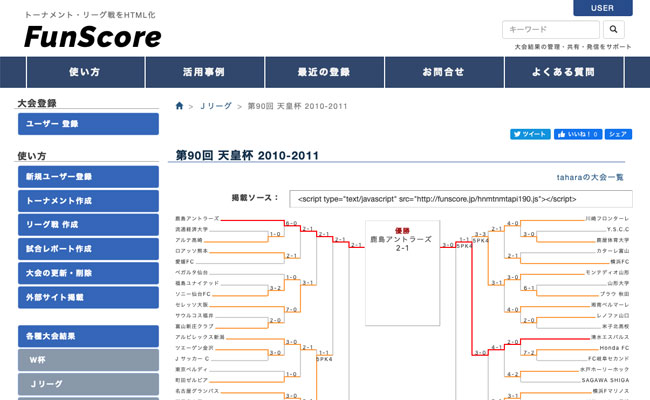650x400 pixels.
Task: Click the 試合レポート作成 sidebar button
Action: click(x=88, y=248)
